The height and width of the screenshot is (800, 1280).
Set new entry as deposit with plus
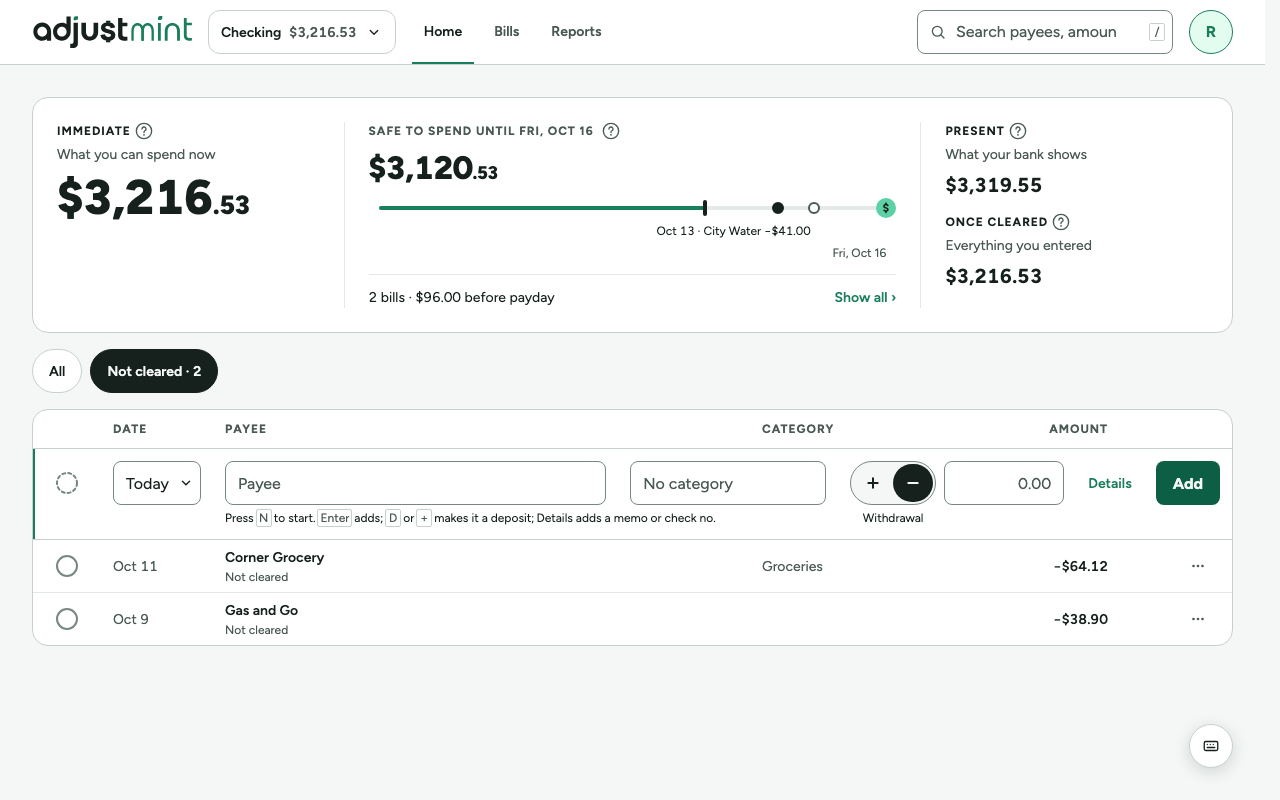click(873, 483)
